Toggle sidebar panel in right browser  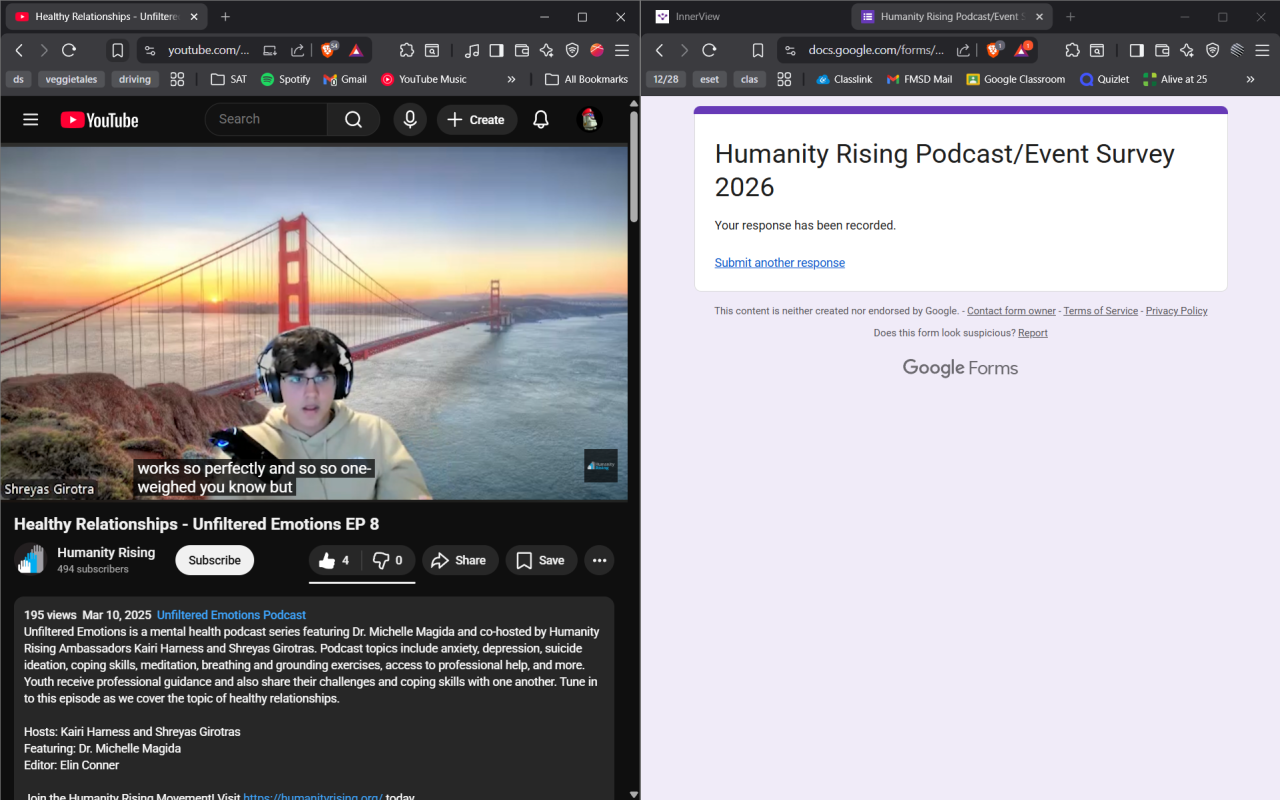(x=1136, y=50)
